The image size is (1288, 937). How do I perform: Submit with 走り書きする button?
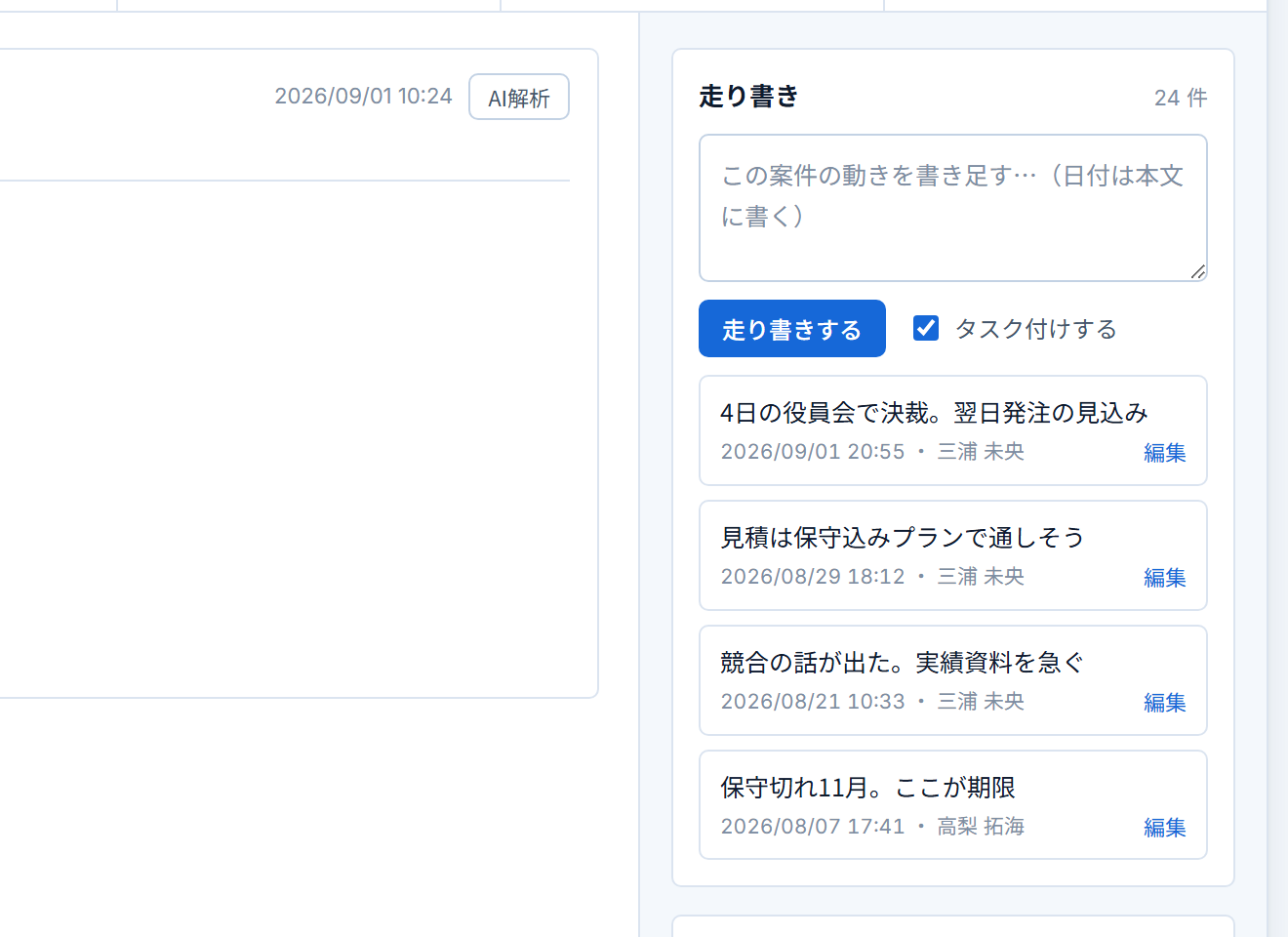[x=792, y=329]
